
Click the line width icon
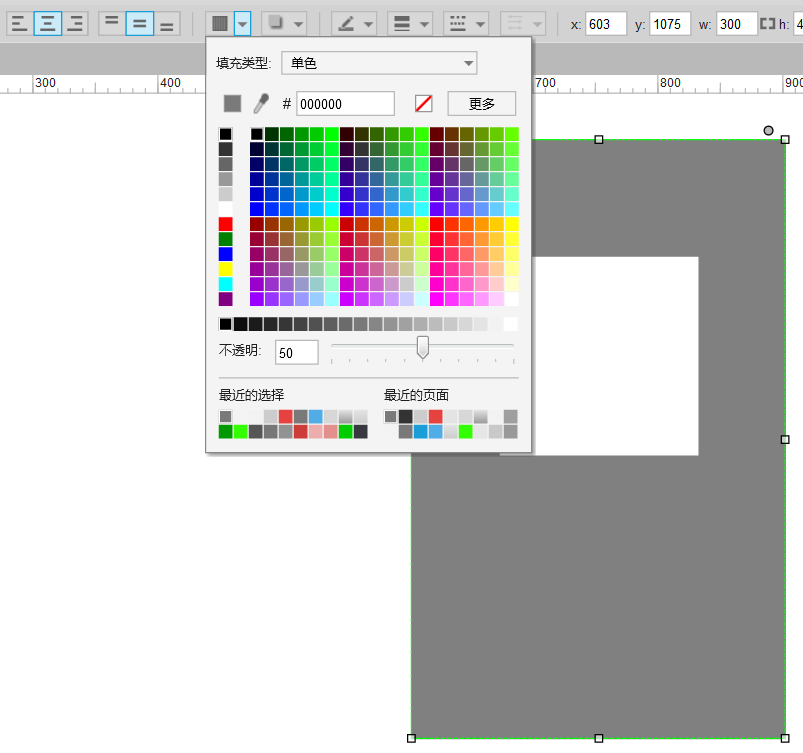402,23
